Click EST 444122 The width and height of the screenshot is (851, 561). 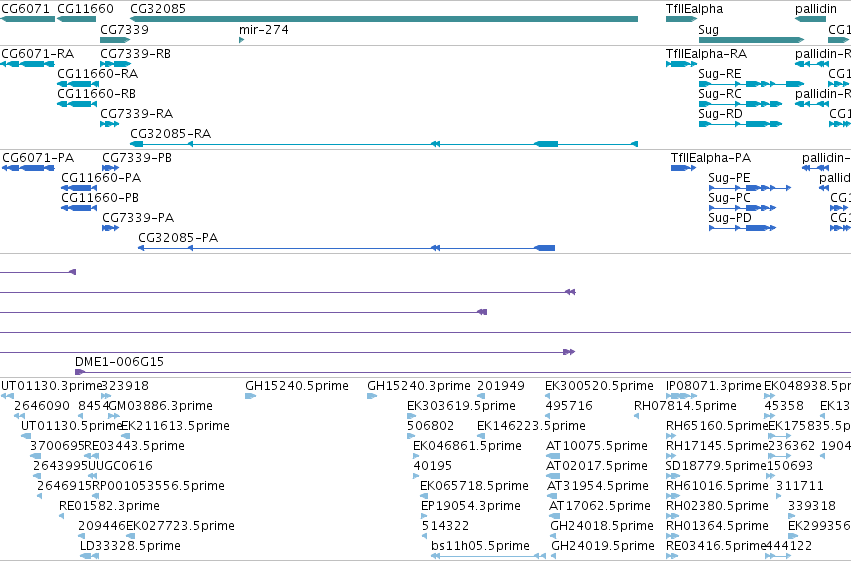tap(789, 546)
